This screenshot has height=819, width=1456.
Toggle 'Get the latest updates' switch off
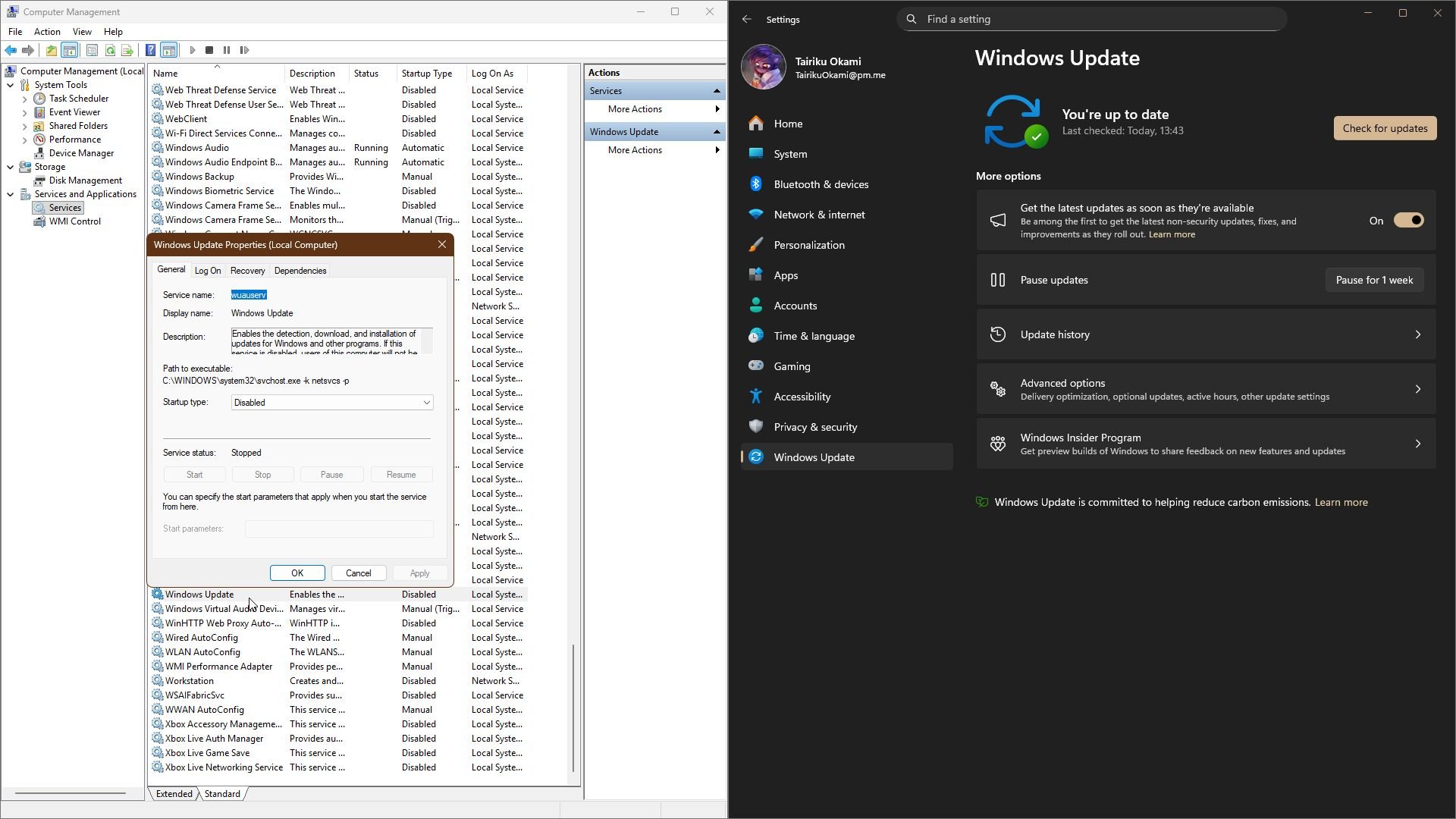1409,221
